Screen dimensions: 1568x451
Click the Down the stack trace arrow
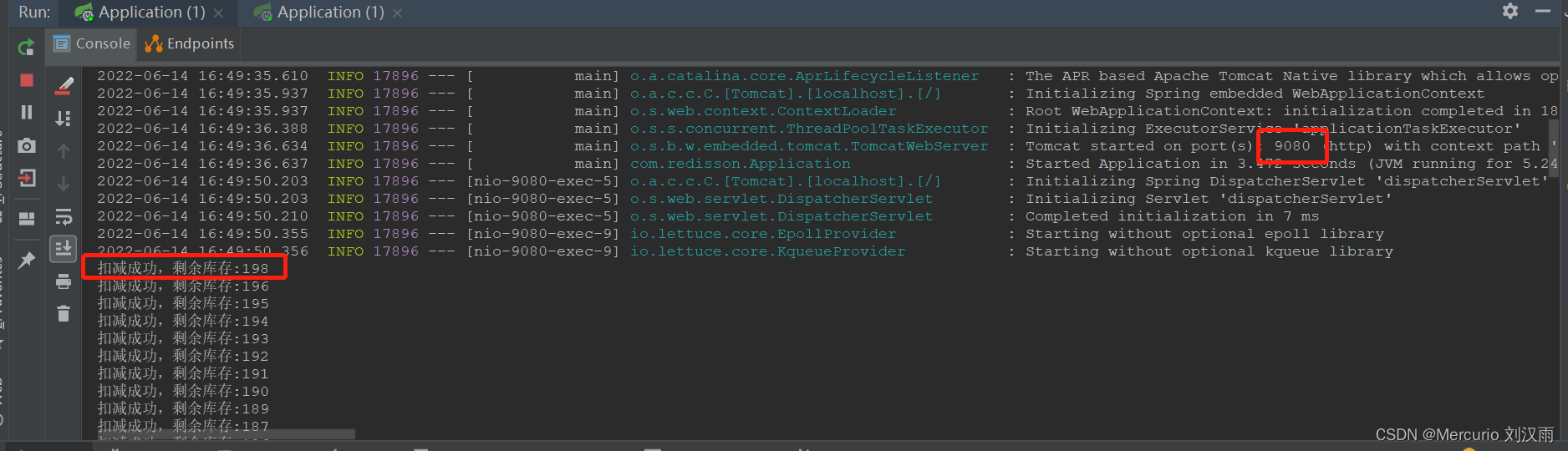(x=64, y=184)
